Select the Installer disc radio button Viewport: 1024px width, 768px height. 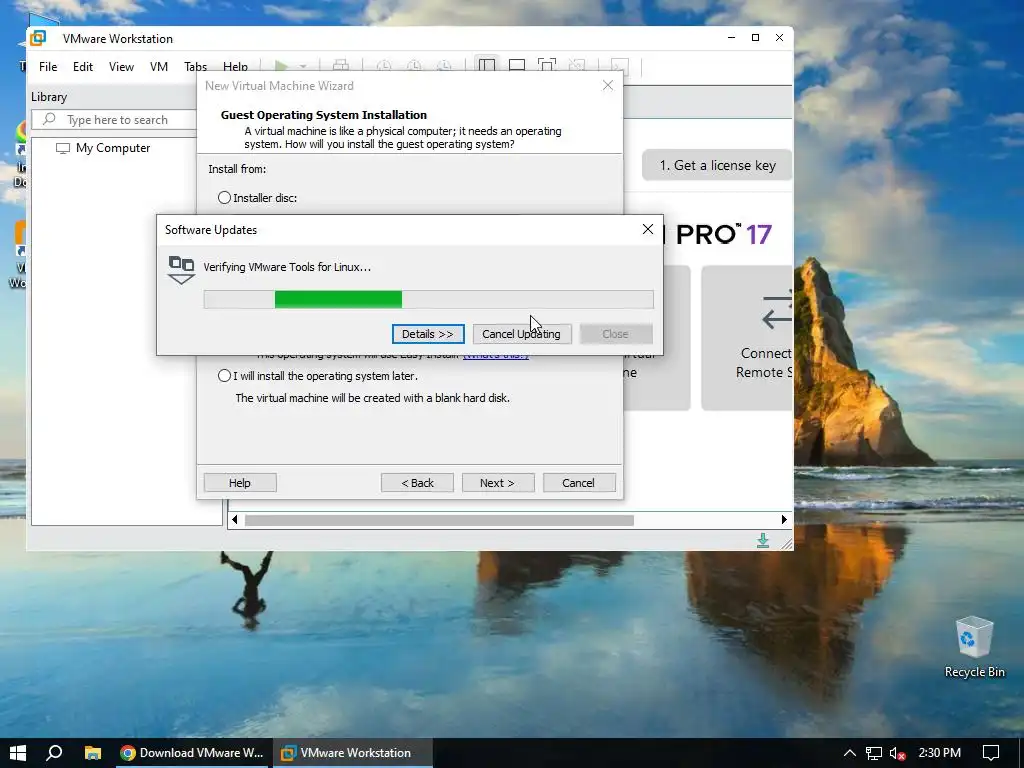pyautogui.click(x=224, y=197)
